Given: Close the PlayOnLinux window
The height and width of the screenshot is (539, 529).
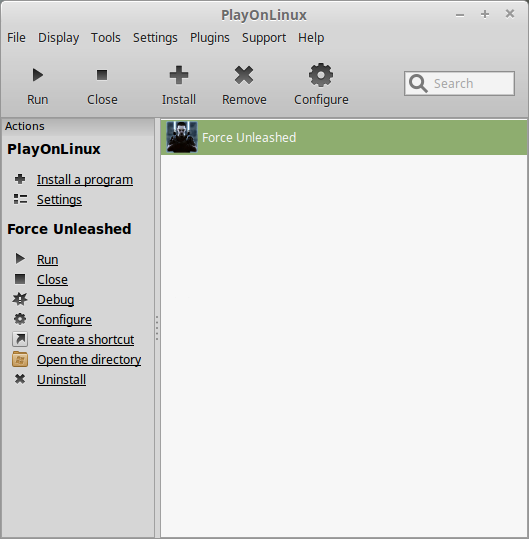Looking at the screenshot, I should click(x=510, y=14).
